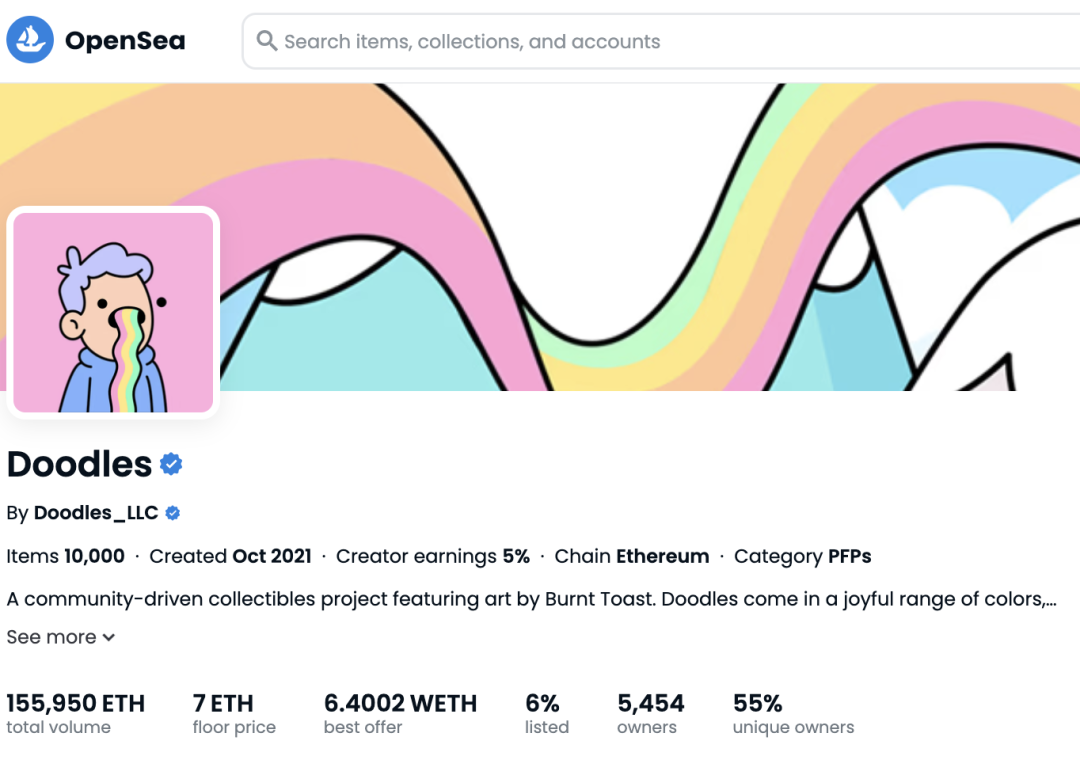Viewport: 1080px width, 771px height.
Task: Click the 155,950 ETH total volume stat
Action: [x=75, y=704]
